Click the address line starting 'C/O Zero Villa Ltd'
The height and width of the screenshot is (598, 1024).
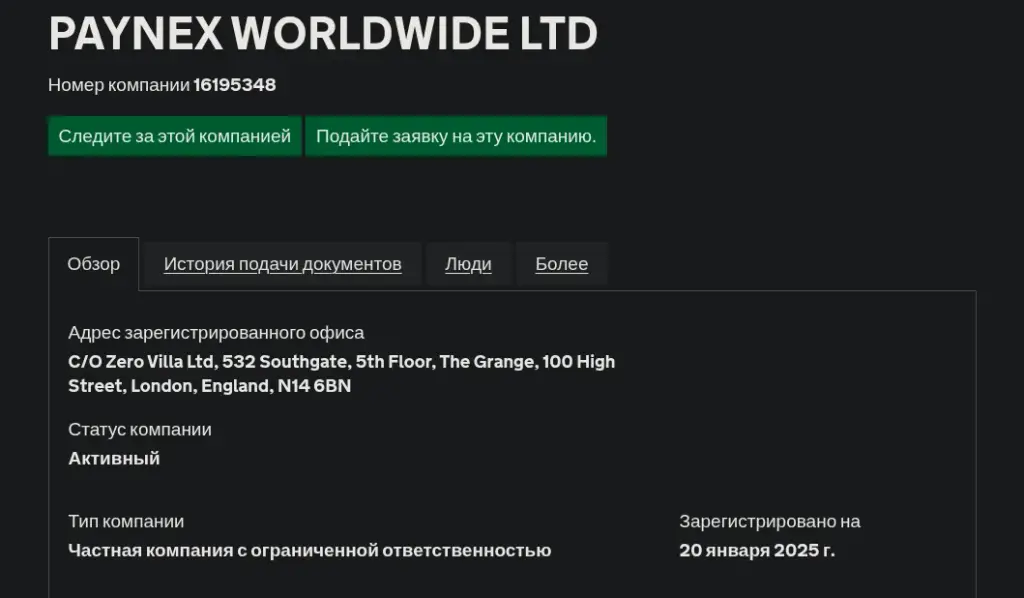(342, 362)
